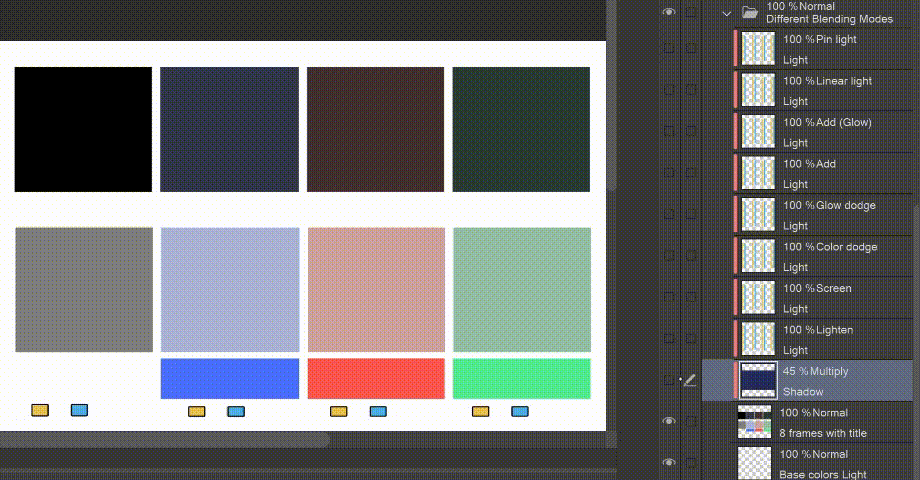This screenshot has height=480, width=920.
Task: Show the Add (Glow) layer
Action: [669, 131]
